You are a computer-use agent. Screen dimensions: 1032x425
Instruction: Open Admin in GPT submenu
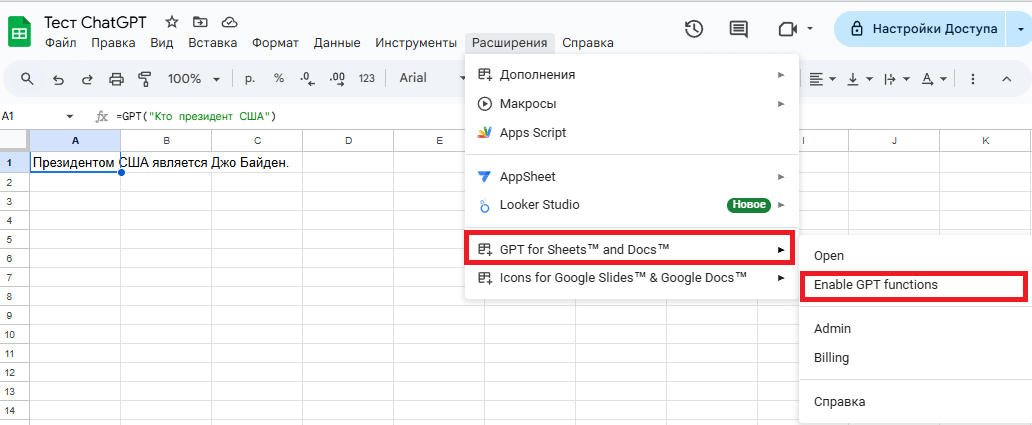(916, 329)
